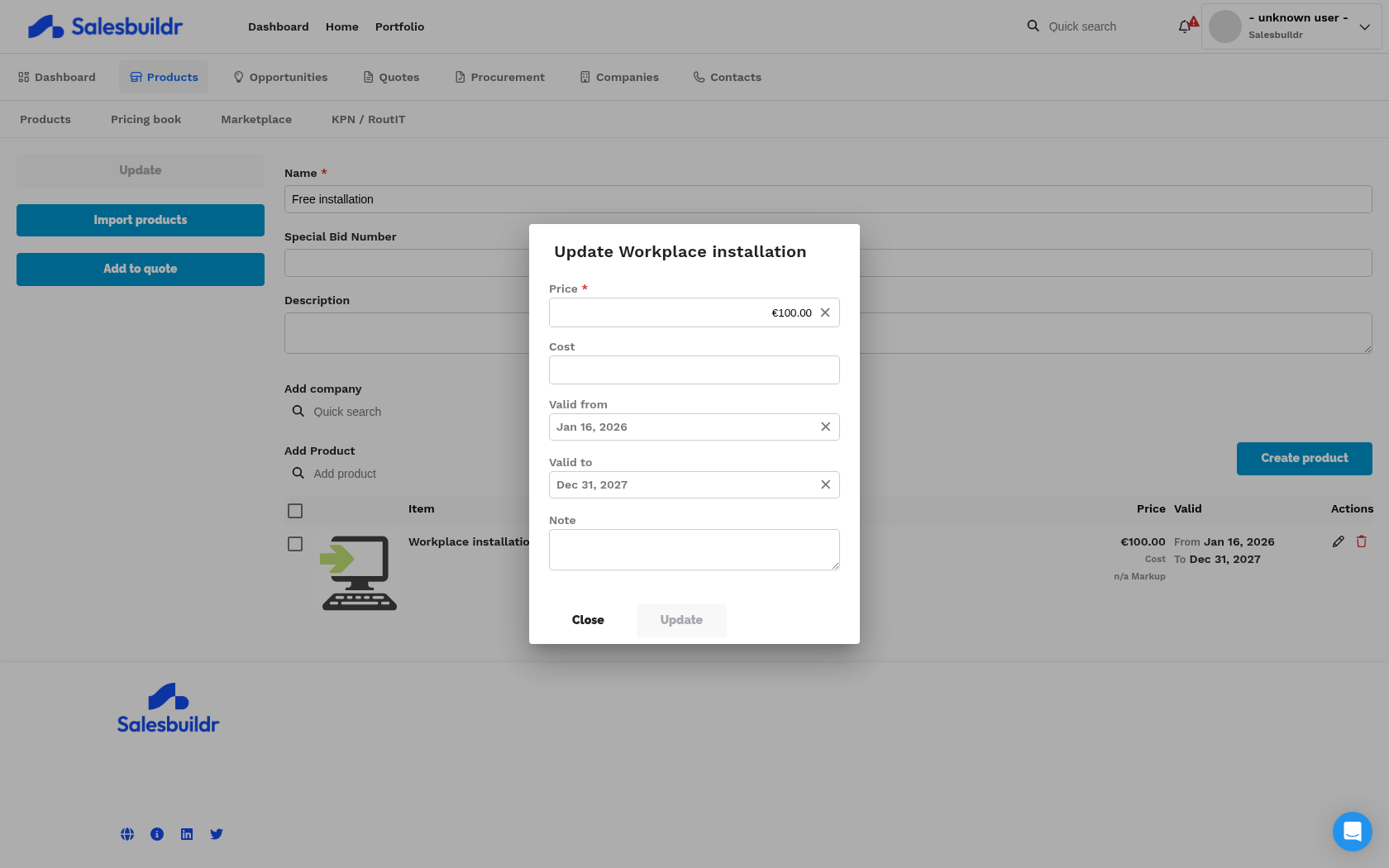
Task: Open the LinkedIn icon in footer
Action: [x=187, y=834]
